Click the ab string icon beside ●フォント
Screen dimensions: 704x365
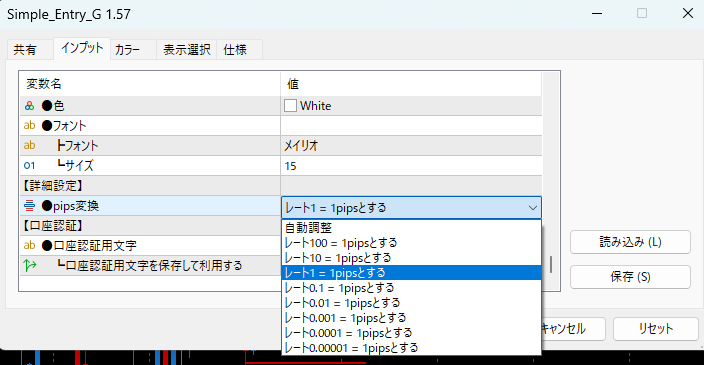(29, 125)
